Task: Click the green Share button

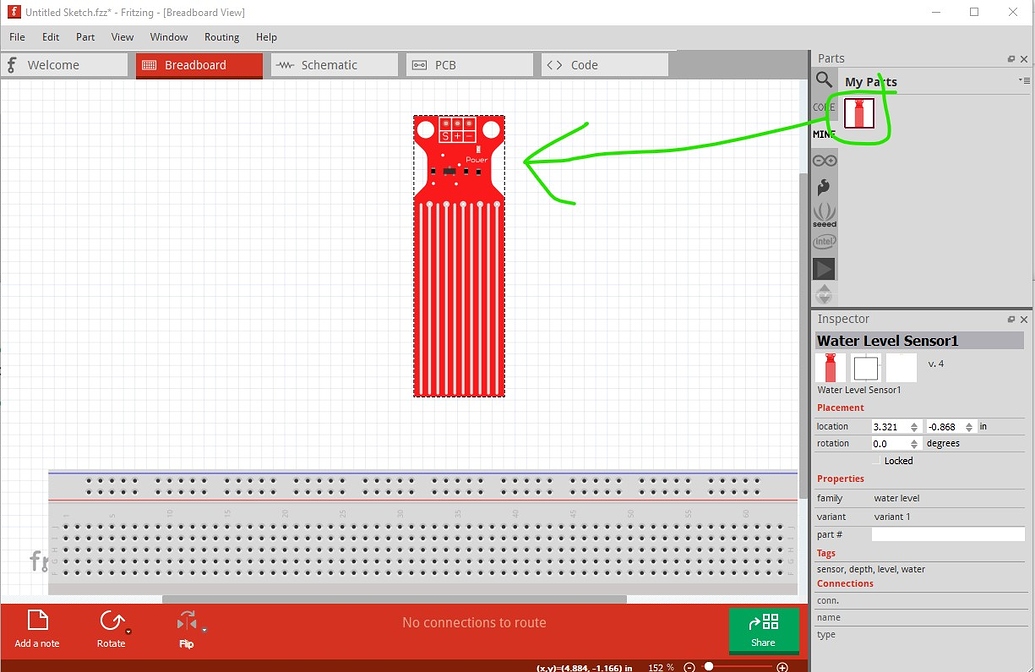Action: pos(763,630)
